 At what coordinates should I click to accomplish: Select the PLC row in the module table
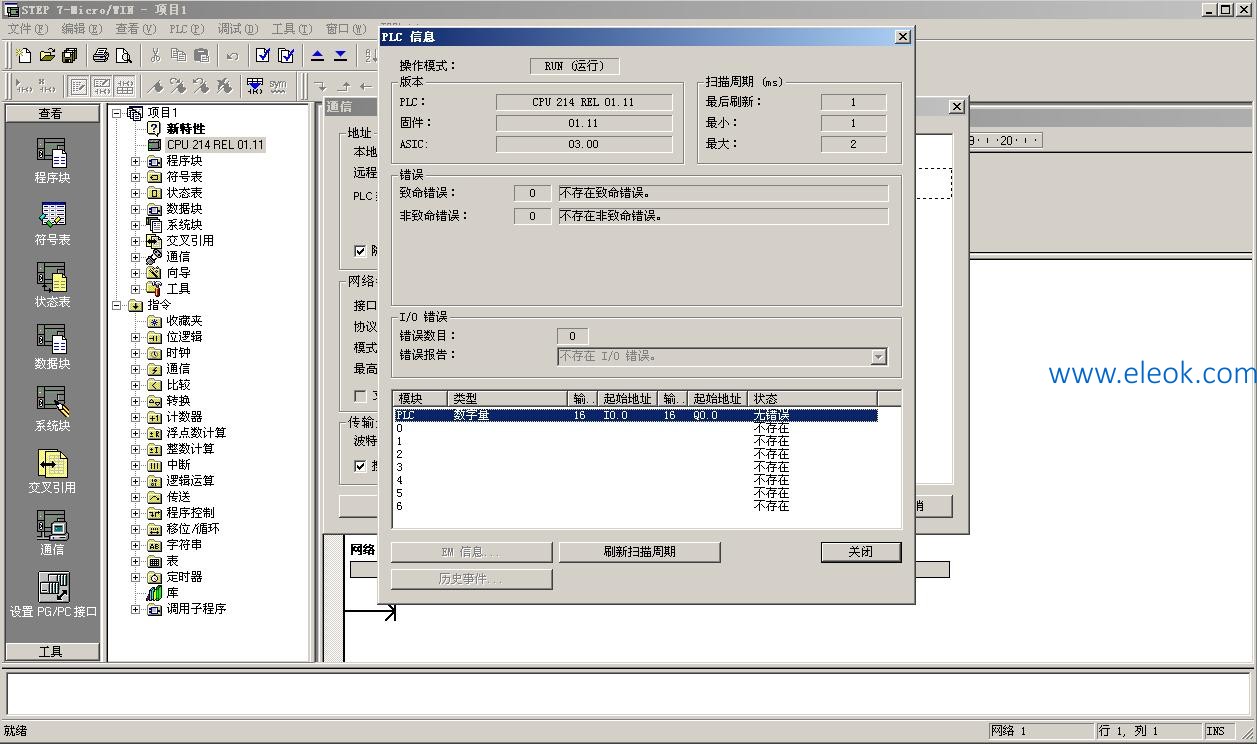(x=636, y=415)
